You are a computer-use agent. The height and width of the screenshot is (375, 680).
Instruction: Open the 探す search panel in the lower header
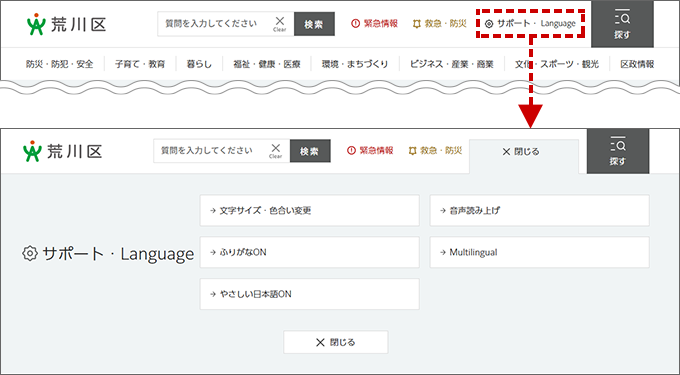[618, 151]
